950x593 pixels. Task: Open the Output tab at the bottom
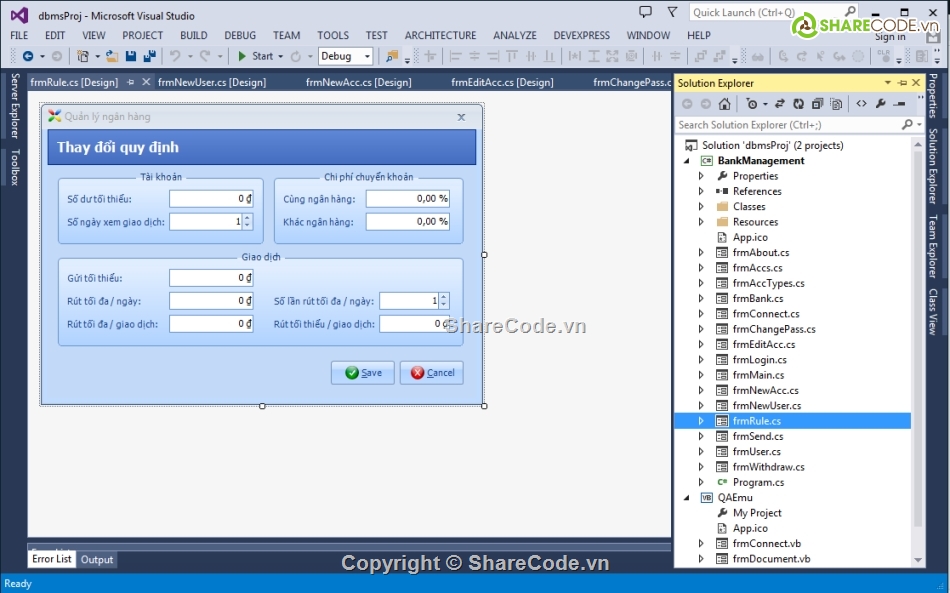[x=97, y=560]
